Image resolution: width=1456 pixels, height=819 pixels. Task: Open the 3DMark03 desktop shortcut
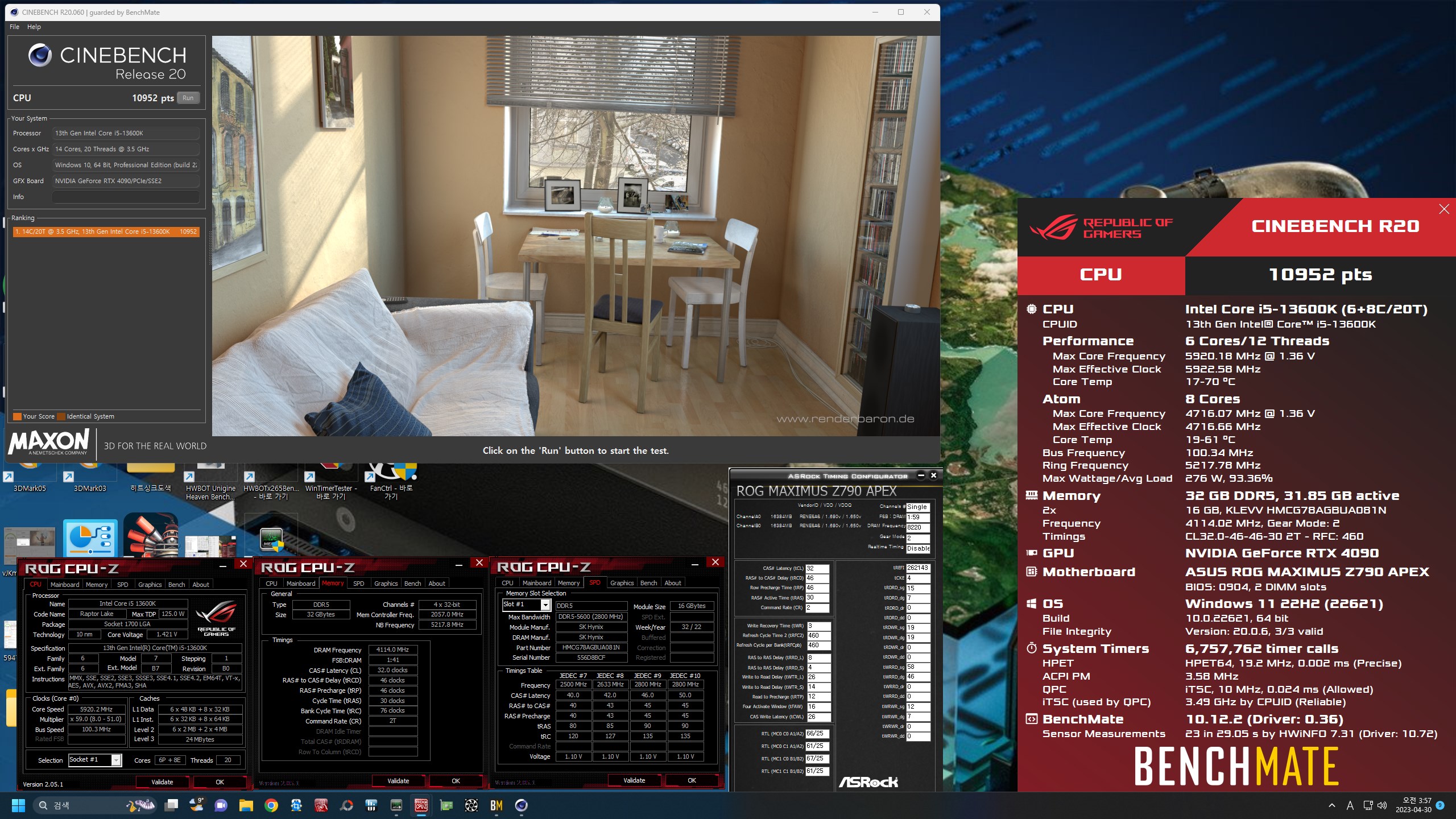point(90,479)
